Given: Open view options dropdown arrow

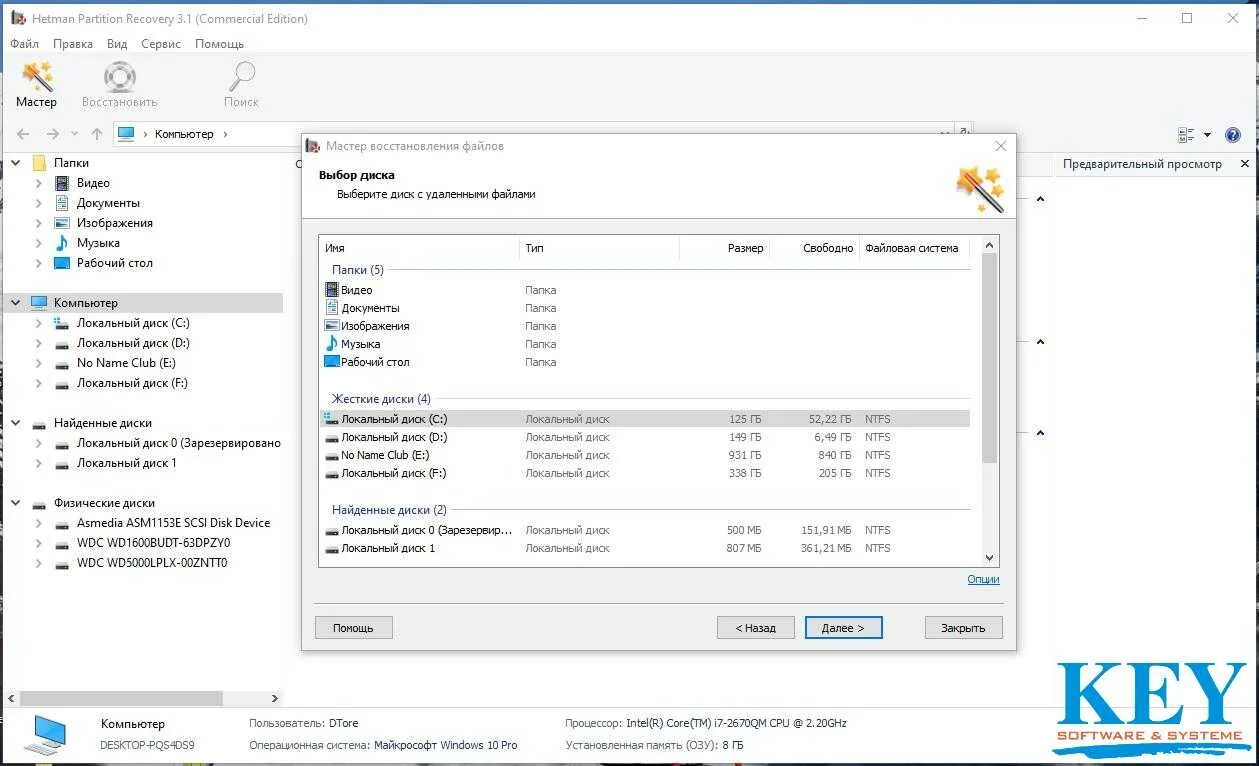Looking at the screenshot, I should click(x=1207, y=135).
